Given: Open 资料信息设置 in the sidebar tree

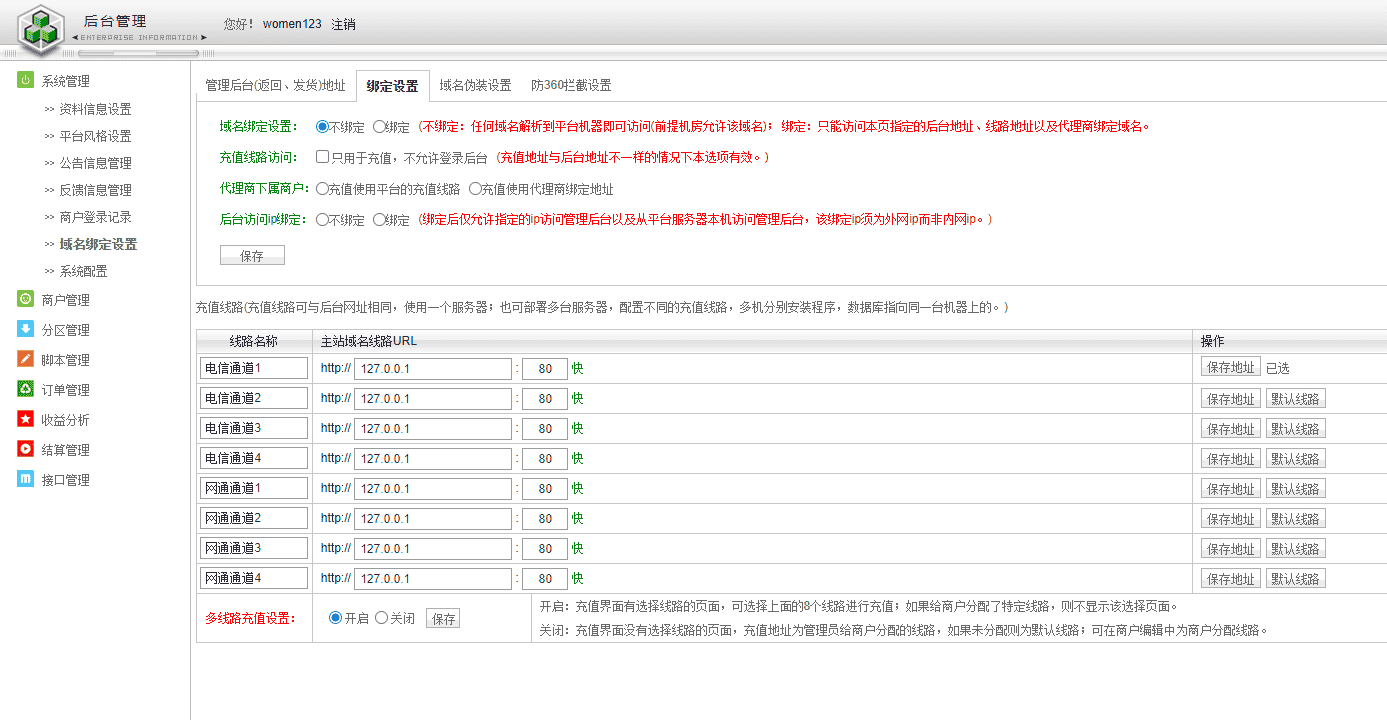Looking at the screenshot, I should [95, 109].
